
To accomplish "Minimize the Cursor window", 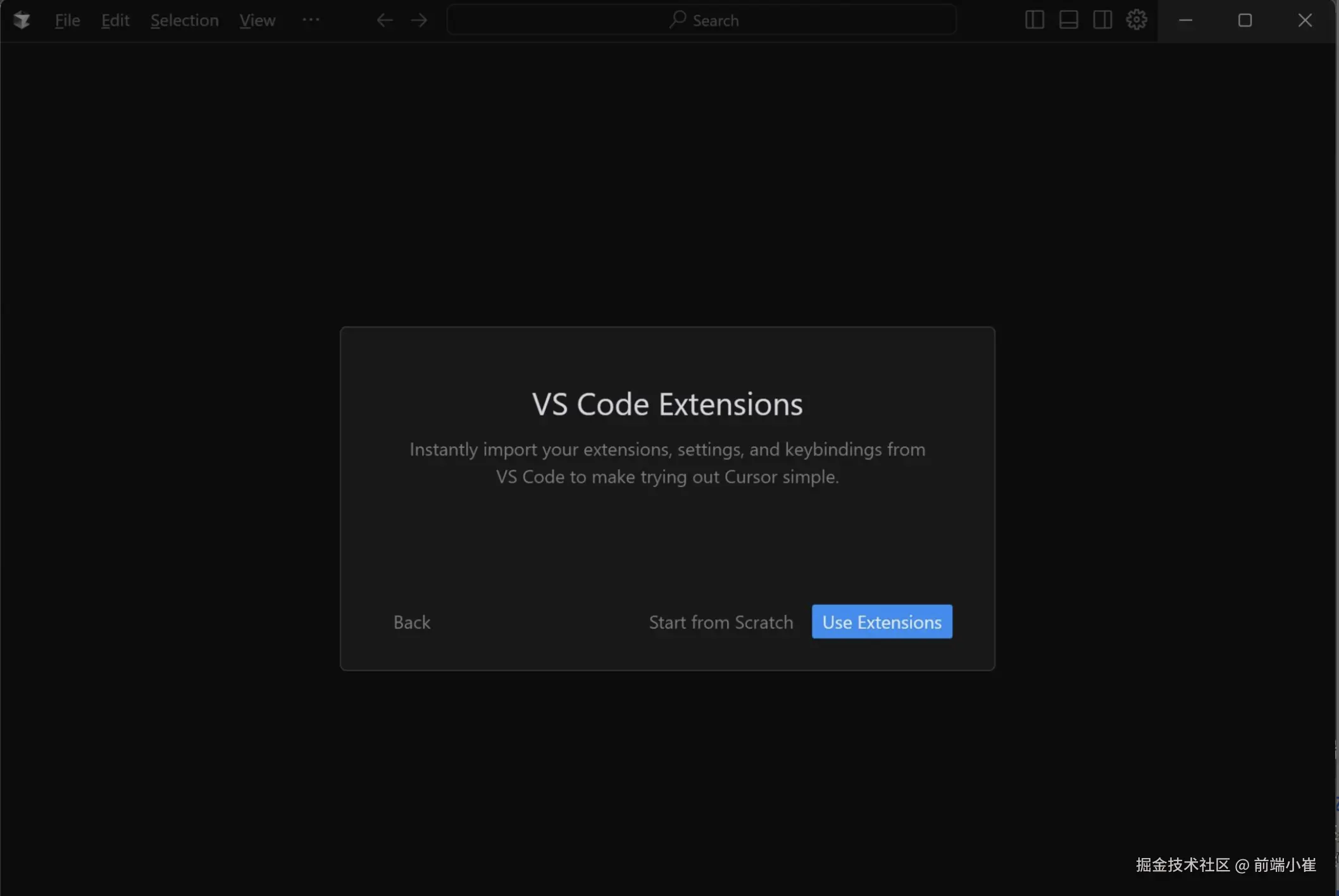I will point(1186,20).
